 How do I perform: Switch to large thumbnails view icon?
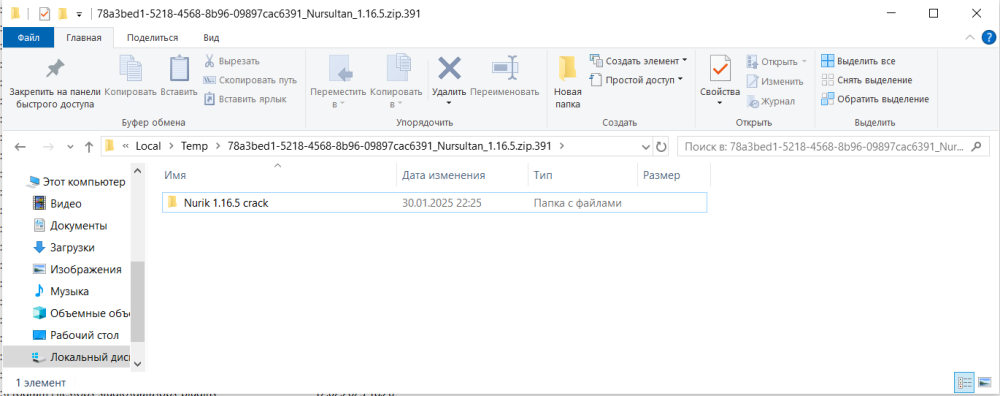pos(985,383)
